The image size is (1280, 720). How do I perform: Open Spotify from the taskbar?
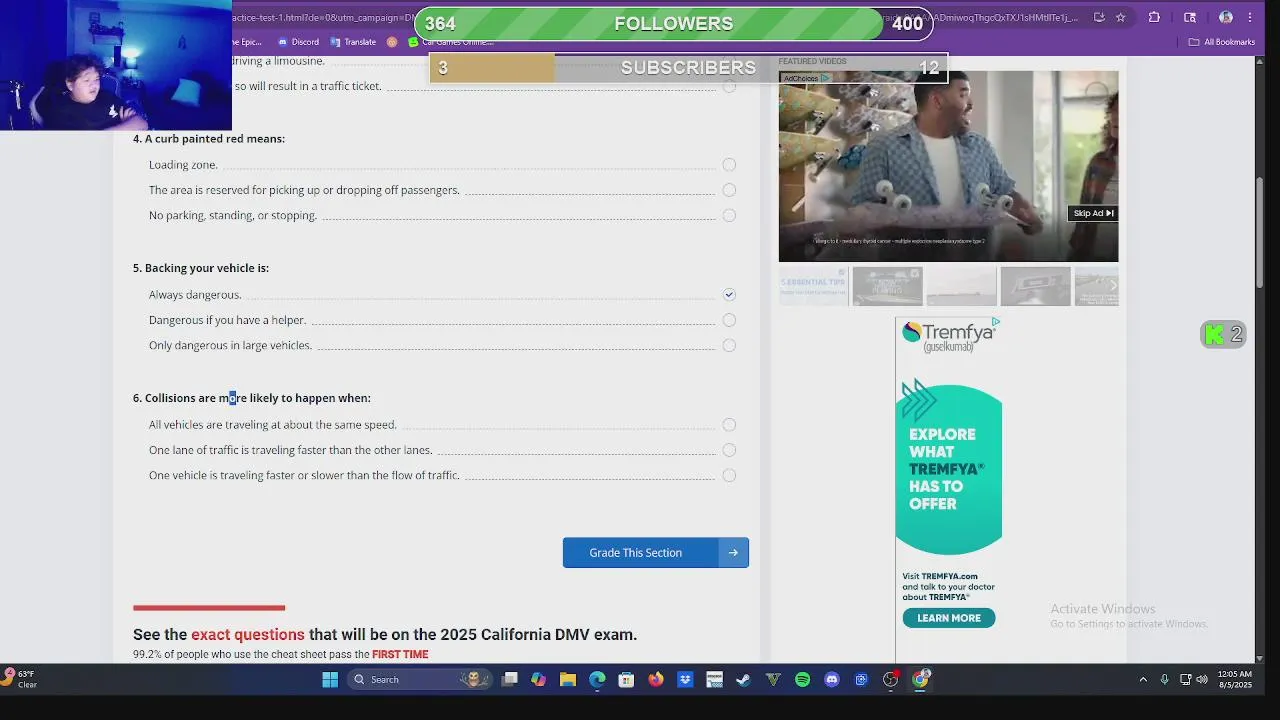tap(802, 680)
